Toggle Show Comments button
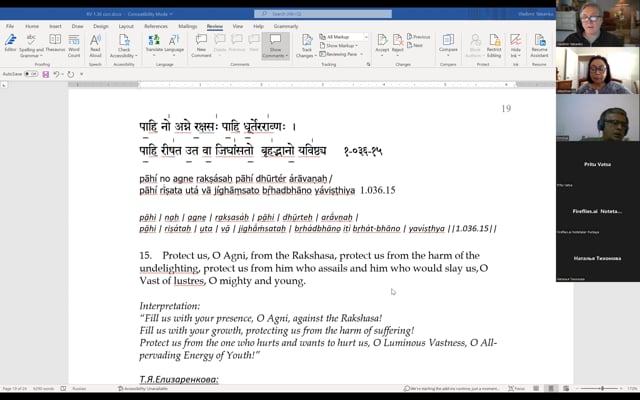Screen dimensions: 640x400 click(276, 46)
